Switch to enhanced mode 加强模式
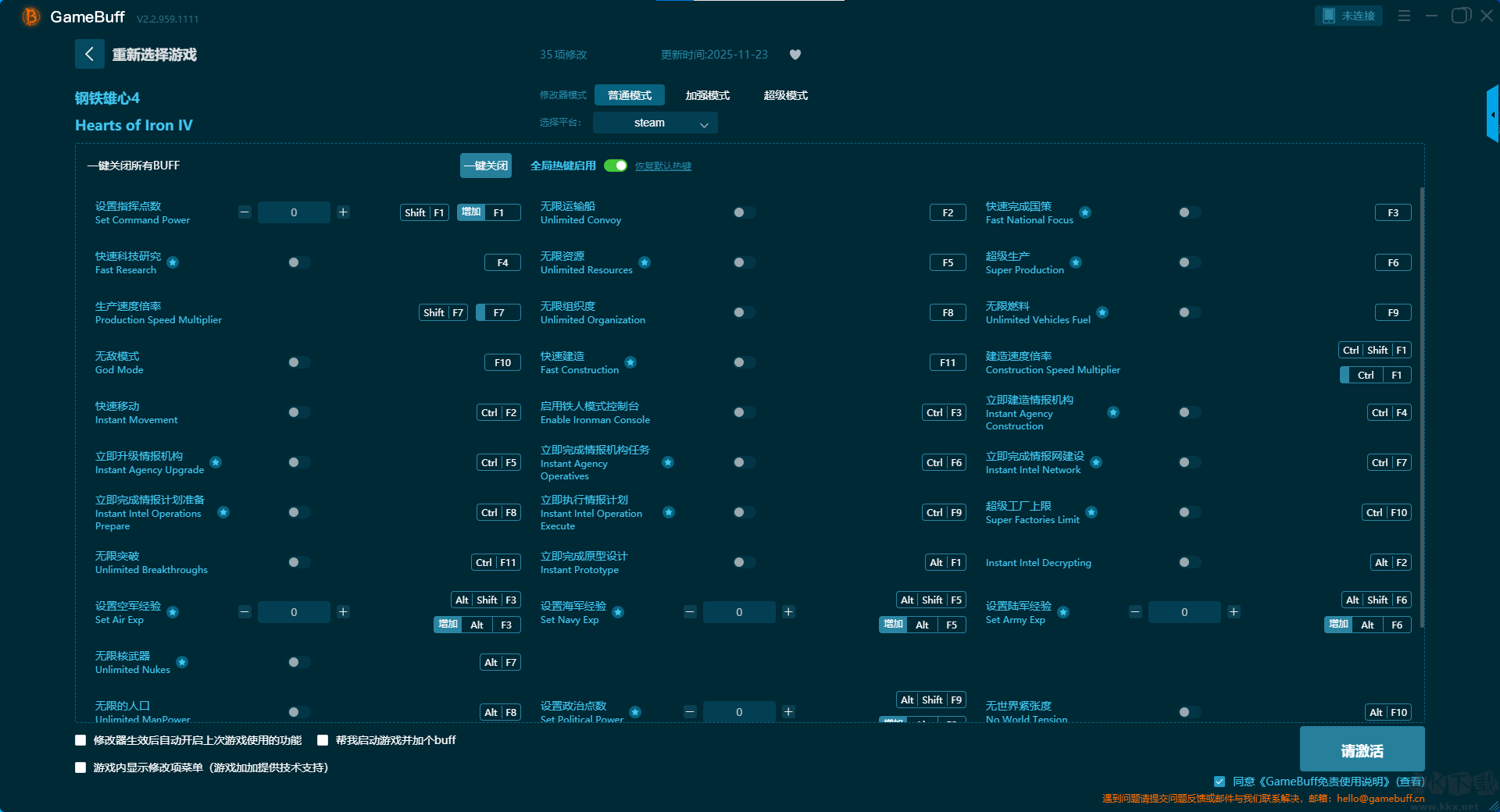The height and width of the screenshot is (812, 1500). 708,95
